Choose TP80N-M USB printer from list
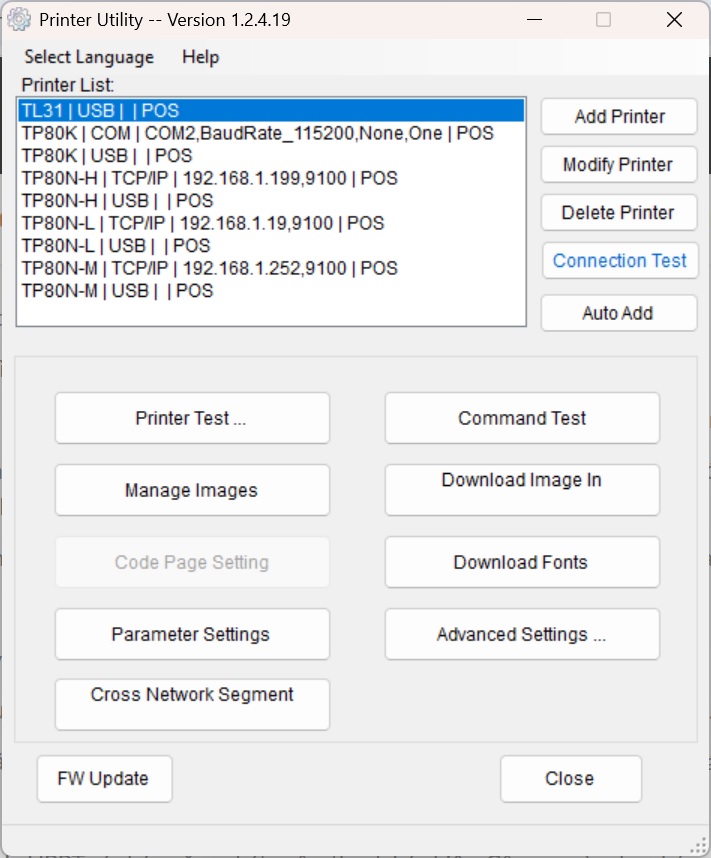This screenshot has height=858, width=711. [x=117, y=291]
